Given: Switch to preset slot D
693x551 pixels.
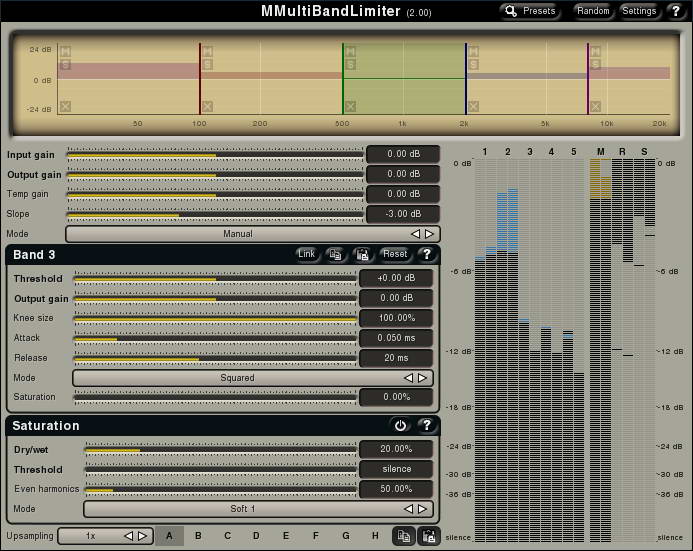Looking at the screenshot, I should 256,536.
